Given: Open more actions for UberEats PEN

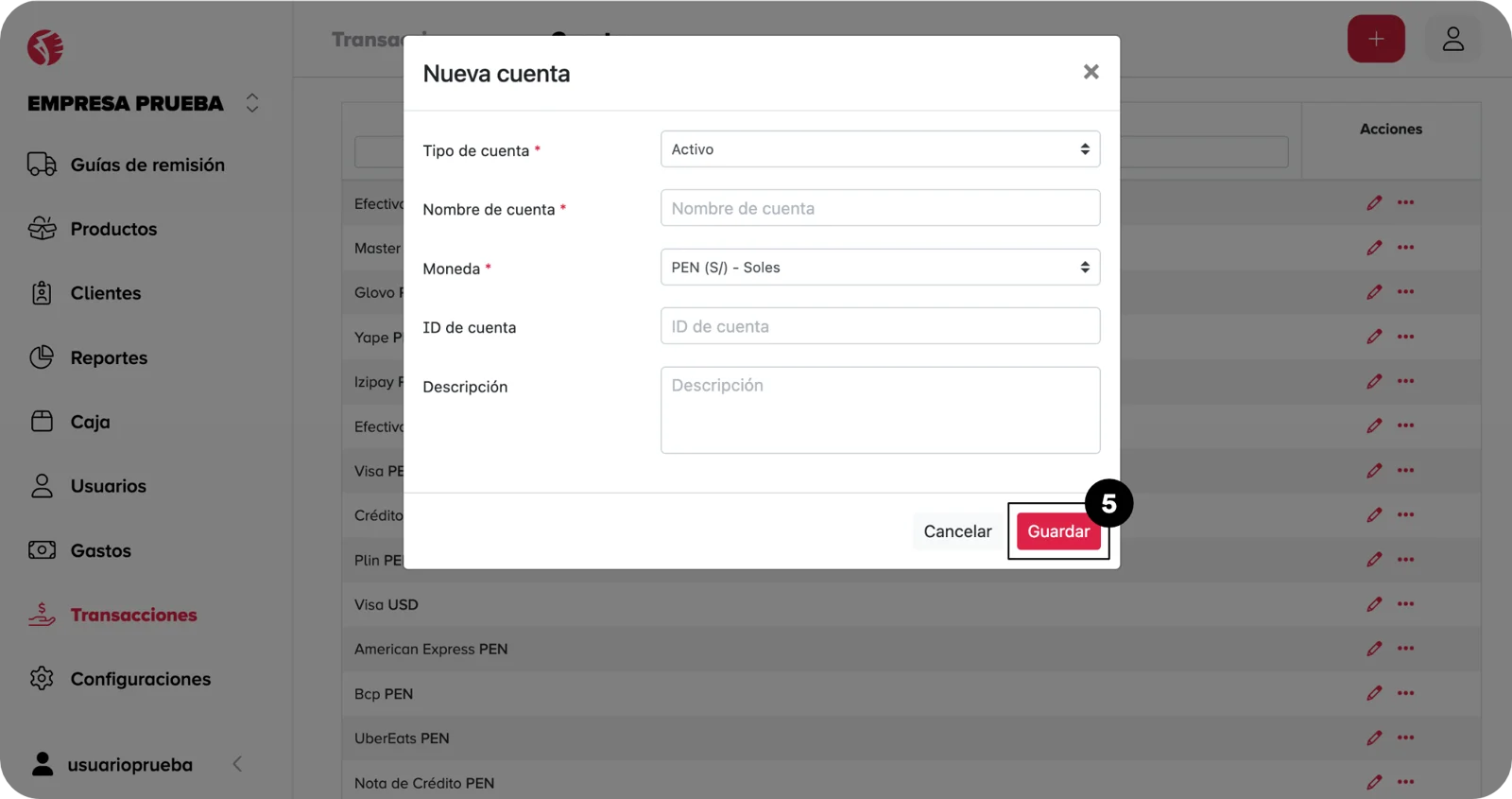Looking at the screenshot, I should tap(1405, 738).
